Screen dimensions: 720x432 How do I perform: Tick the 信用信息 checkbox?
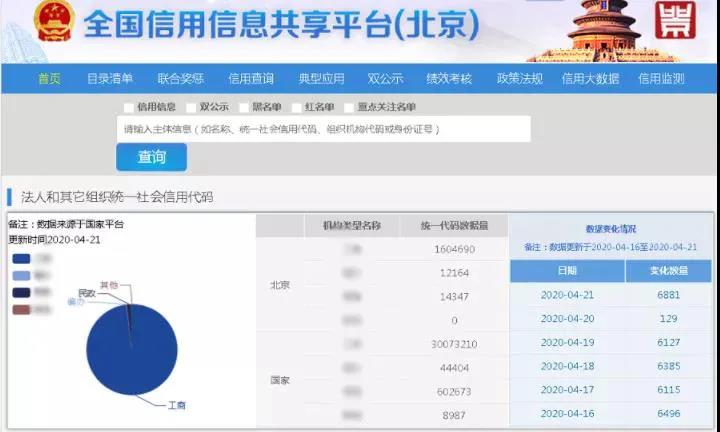[129, 107]
